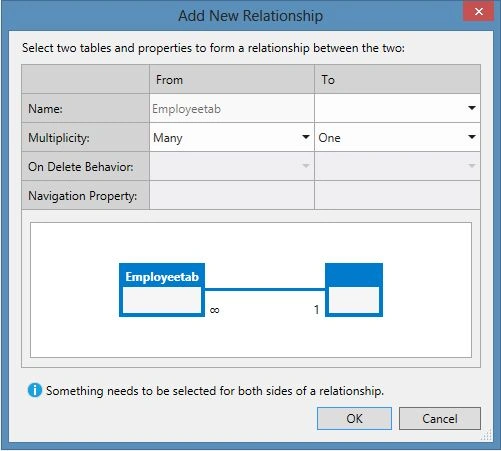Close the Add New Relationship dialog
Viewport: 501px width, 451px height.
pos(479,12)
